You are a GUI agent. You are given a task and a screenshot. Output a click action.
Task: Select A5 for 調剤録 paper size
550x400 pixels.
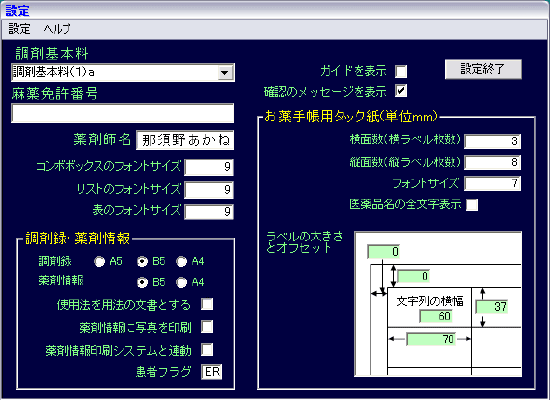tap(100, 261)
